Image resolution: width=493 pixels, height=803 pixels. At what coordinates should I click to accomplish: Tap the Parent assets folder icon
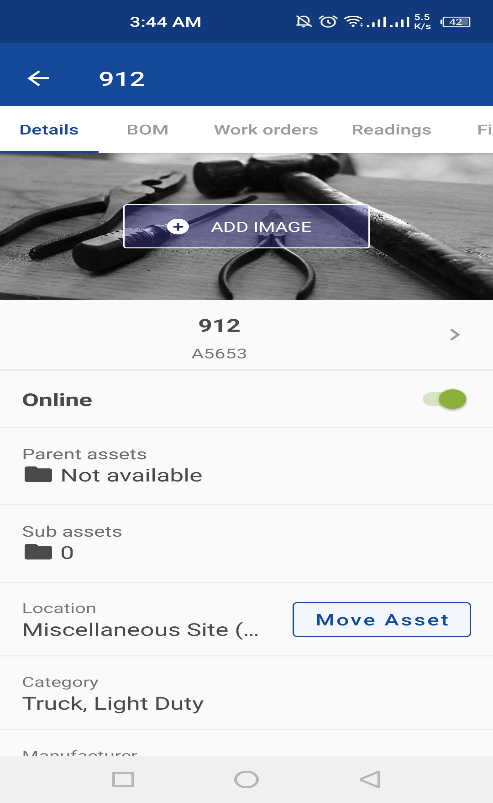(38, 475)
